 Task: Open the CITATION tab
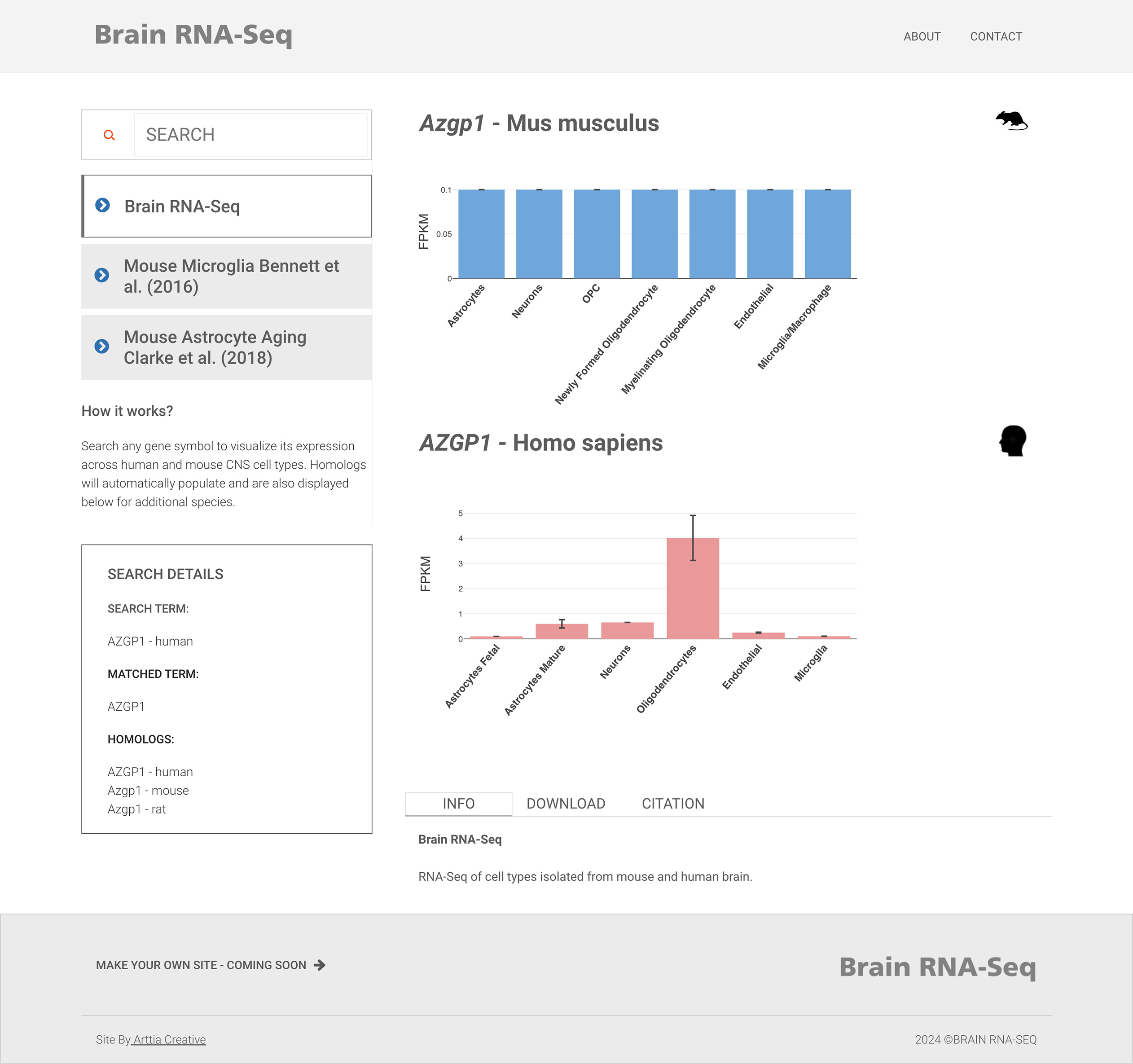(x=672, y=804)
